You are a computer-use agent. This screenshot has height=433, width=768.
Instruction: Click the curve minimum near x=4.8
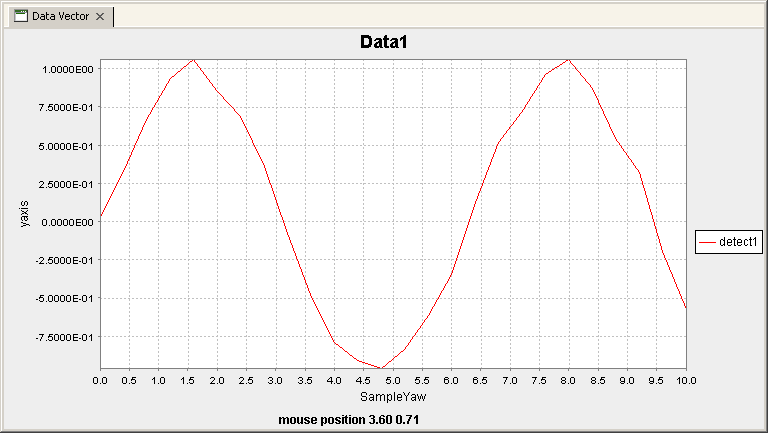tap(381, 368)
